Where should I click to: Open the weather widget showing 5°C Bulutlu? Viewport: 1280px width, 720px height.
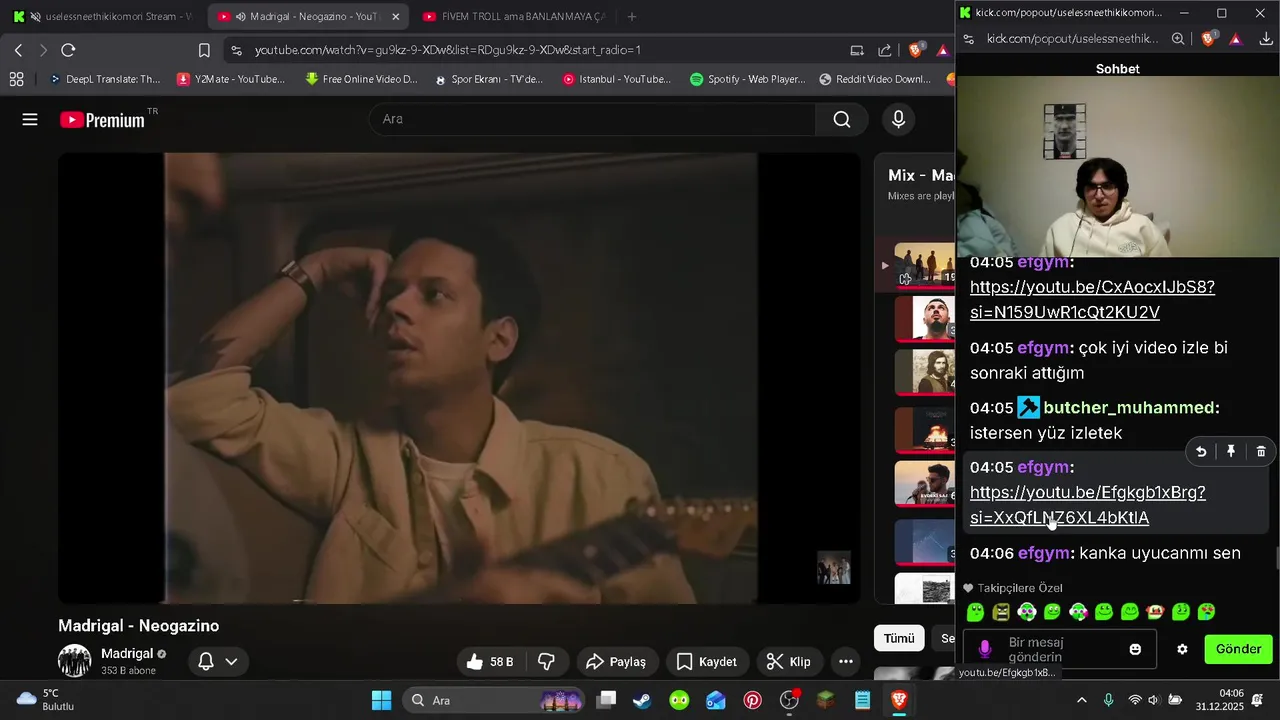pyautogui.click(x=46, y=700)
